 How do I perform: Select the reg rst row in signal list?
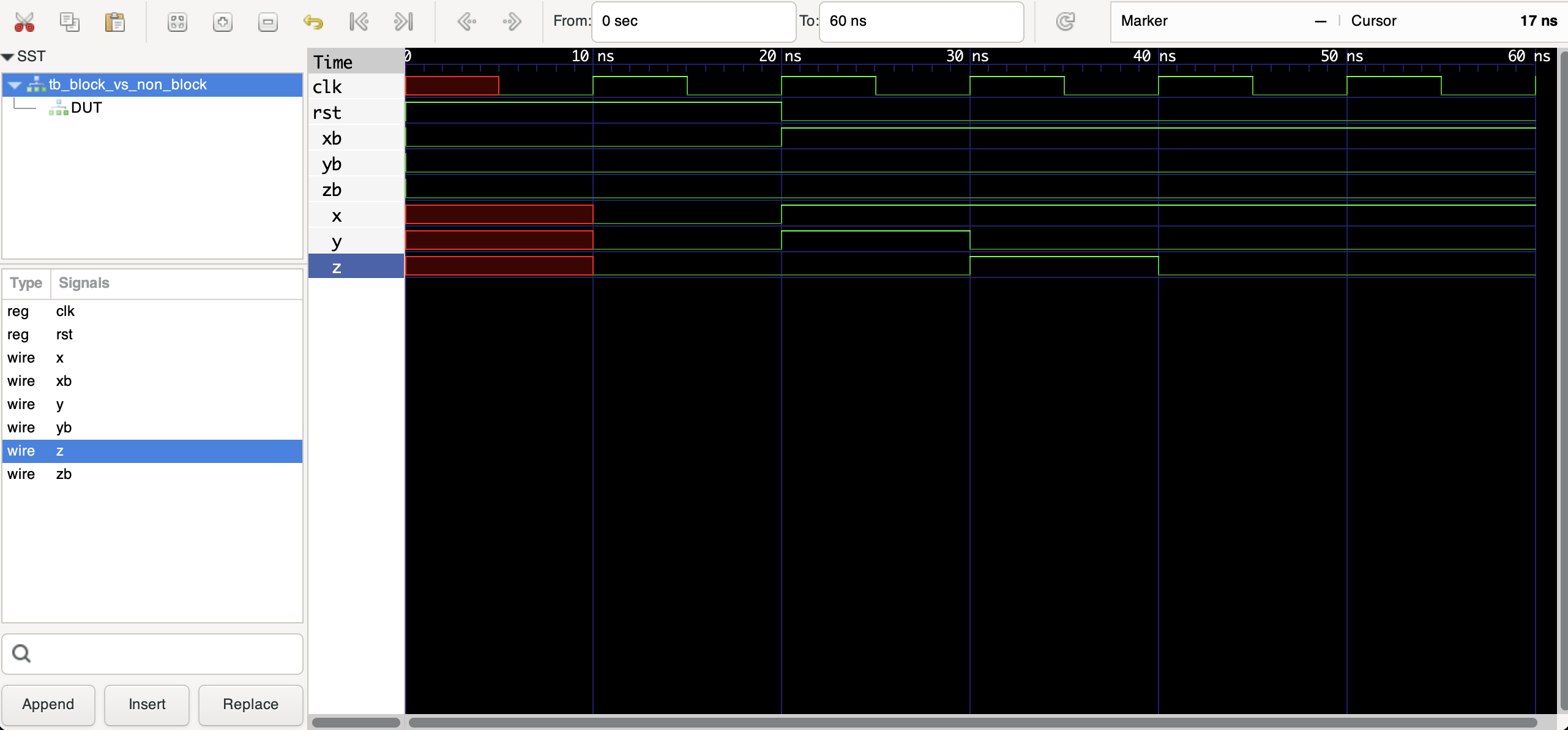[x=152, y=334]
